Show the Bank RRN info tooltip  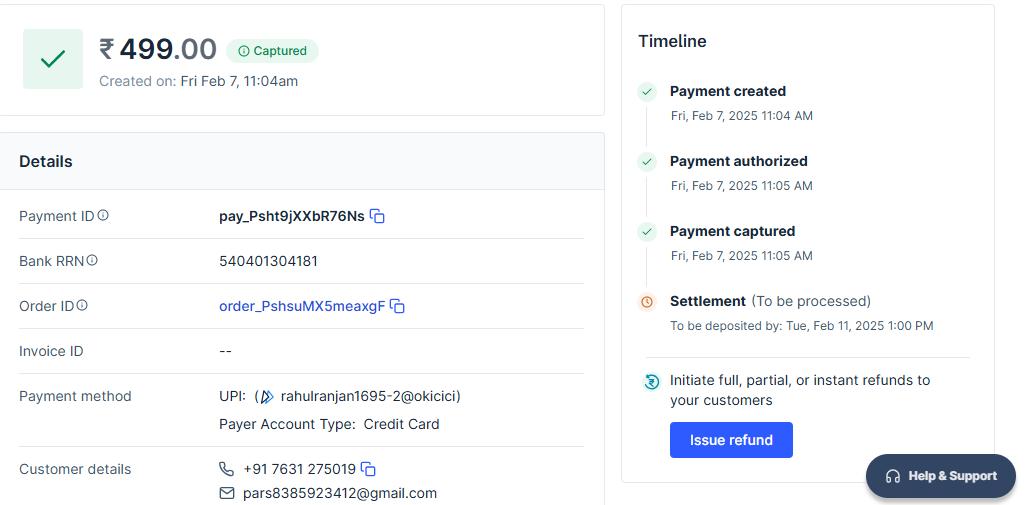[92, 260]
